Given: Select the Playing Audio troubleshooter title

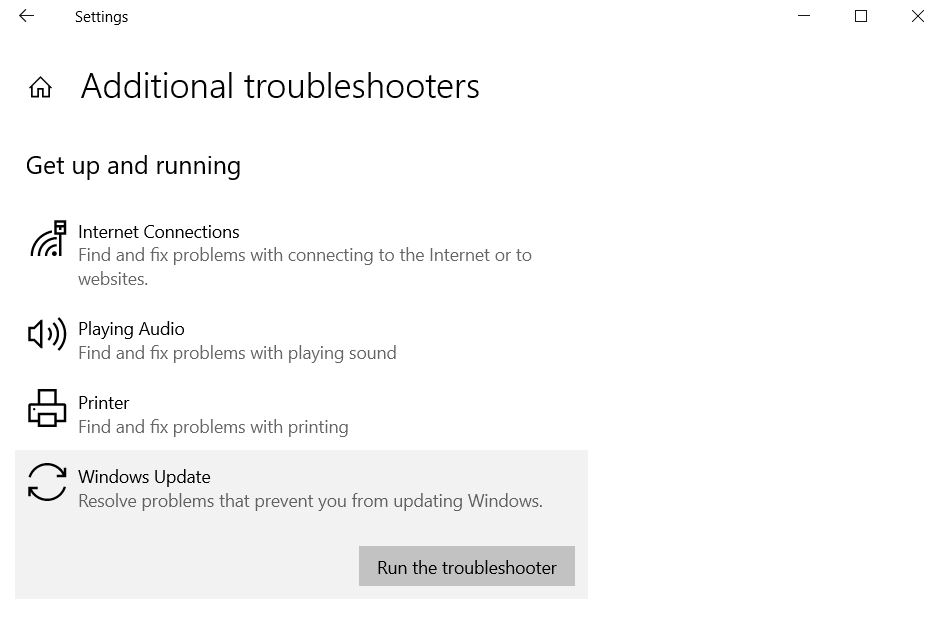Looking at the screenshot, I should click(131, 329).
